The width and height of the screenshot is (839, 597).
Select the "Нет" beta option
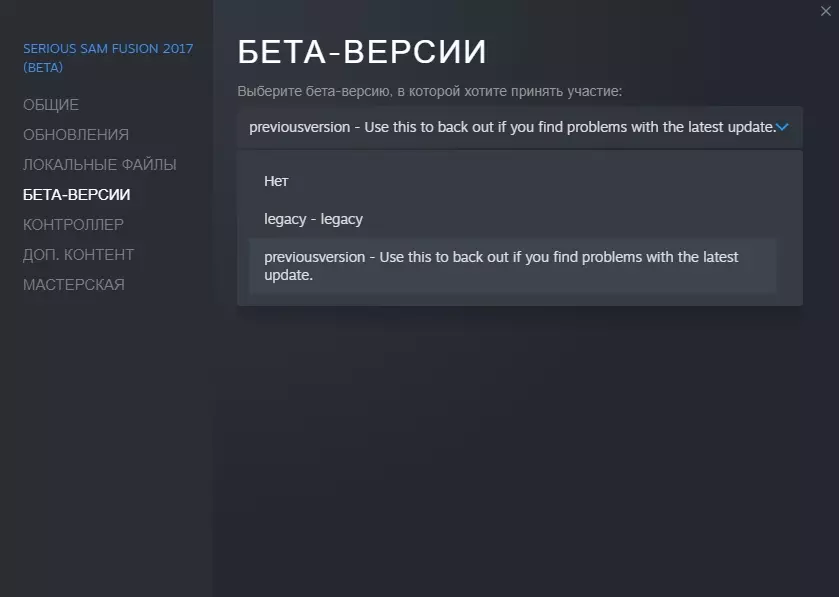click(x=277, y=181)
